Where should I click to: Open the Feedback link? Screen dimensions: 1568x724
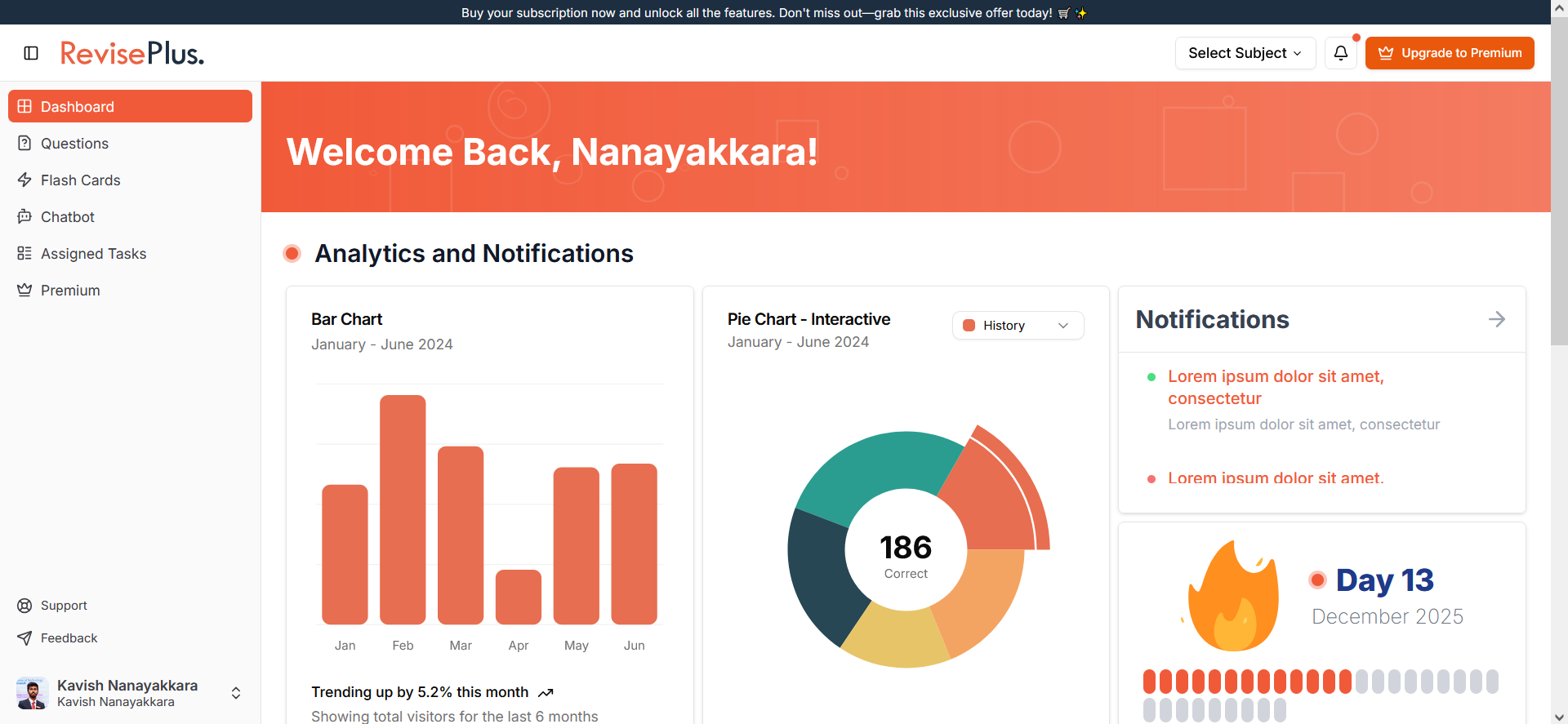click(x=69, y=638)
